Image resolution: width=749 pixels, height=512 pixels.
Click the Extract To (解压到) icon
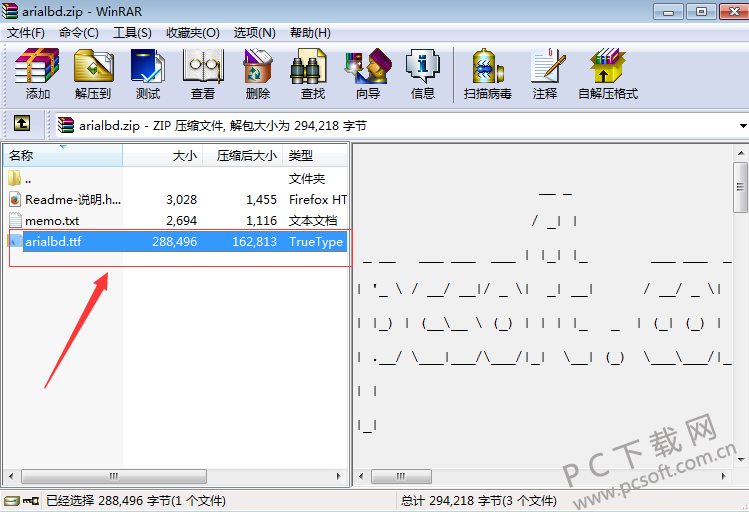(x=93, y=74)
